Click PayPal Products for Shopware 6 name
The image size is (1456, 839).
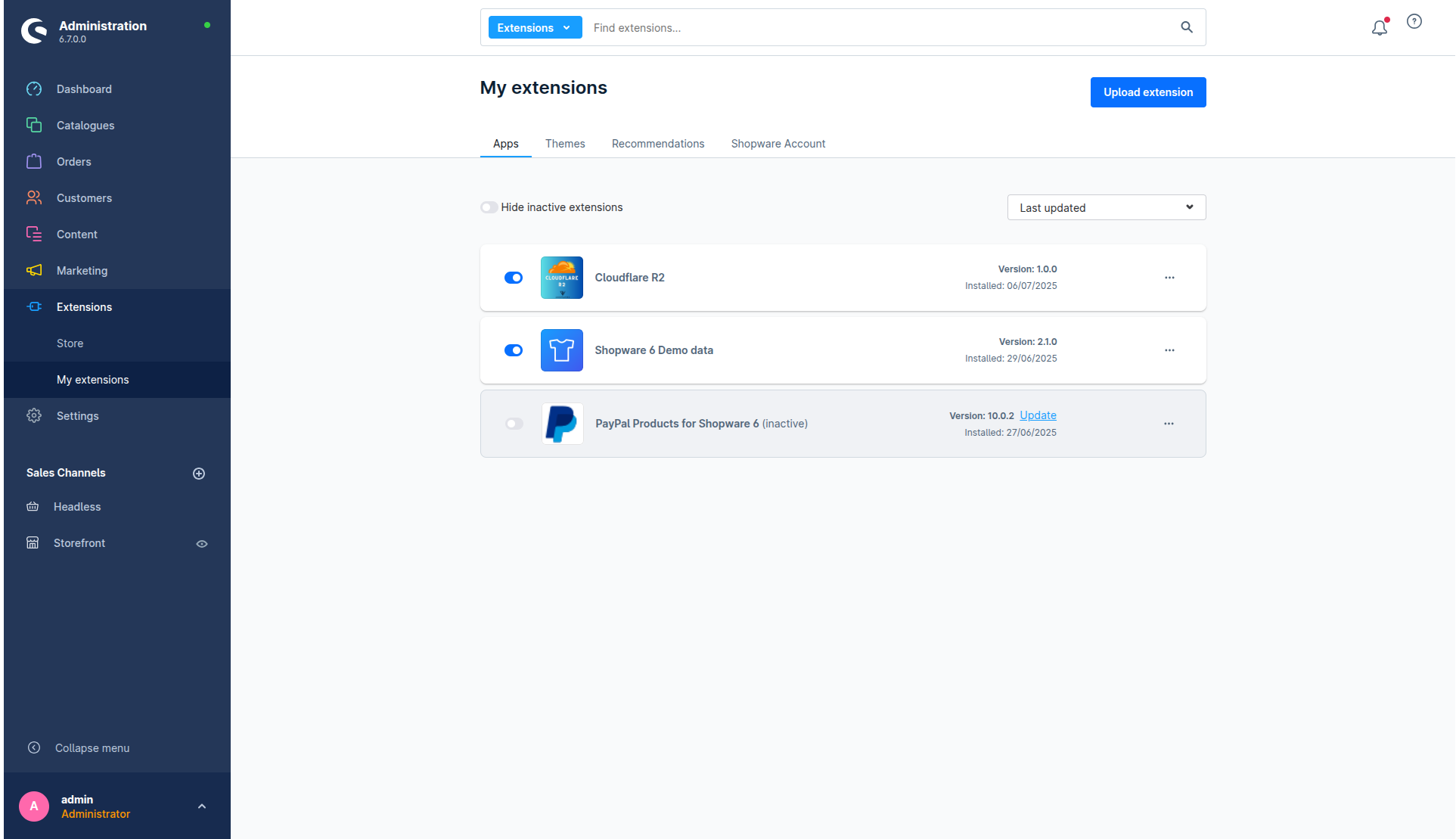click(x=677, y=424)
